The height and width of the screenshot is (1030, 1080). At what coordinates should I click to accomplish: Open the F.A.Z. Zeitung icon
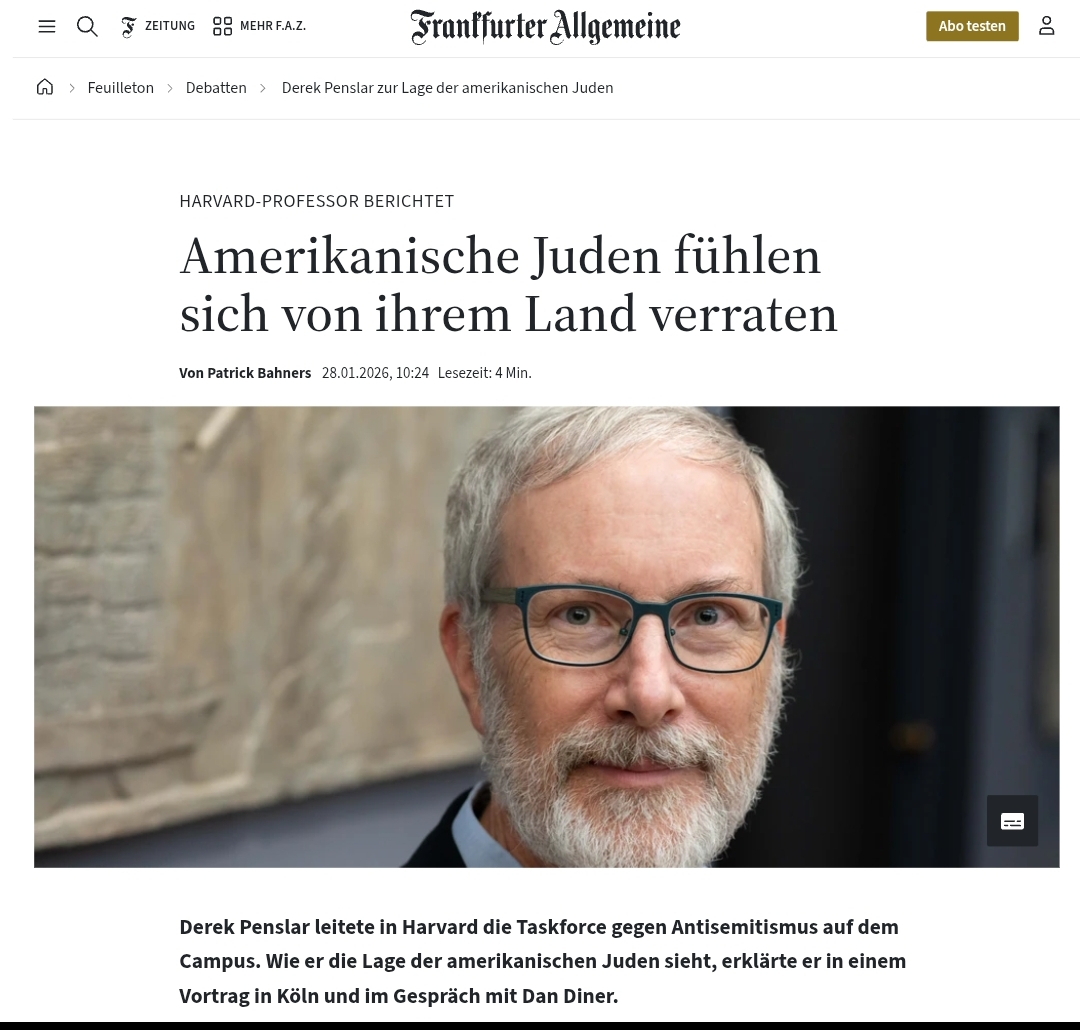pyautogui.click(x=128, y=26)
